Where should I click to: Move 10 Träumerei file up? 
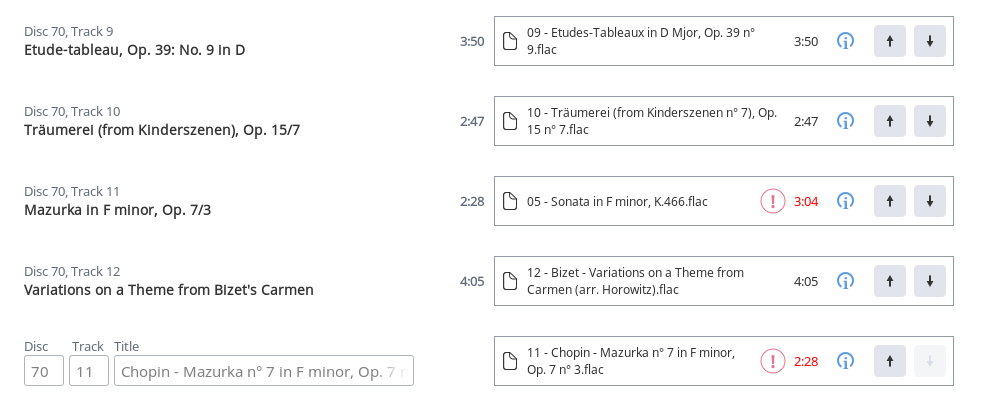(890, 121)
